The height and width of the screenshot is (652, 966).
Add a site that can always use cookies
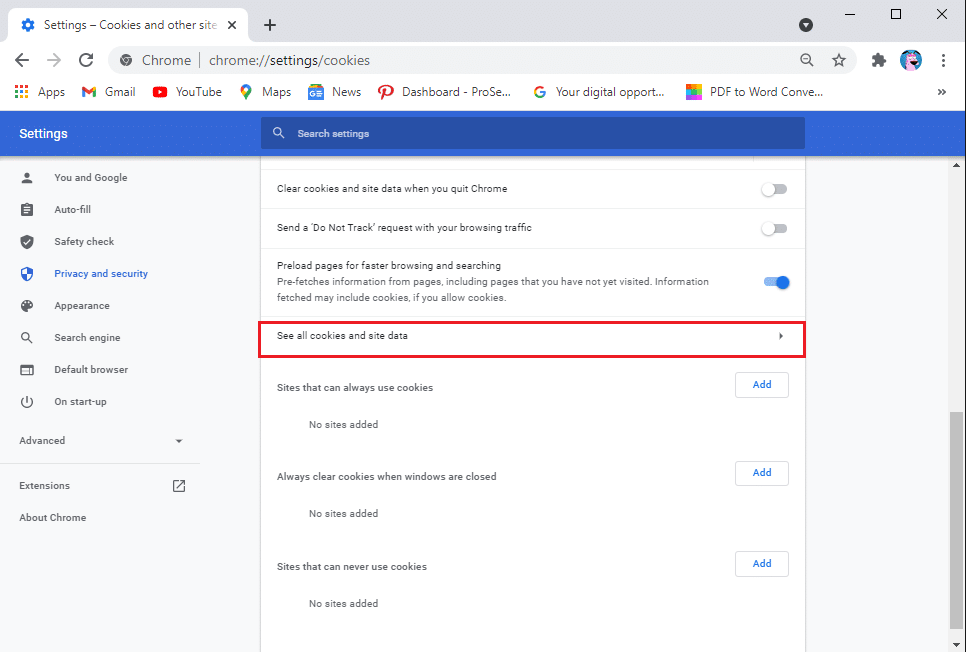point(761,384)
